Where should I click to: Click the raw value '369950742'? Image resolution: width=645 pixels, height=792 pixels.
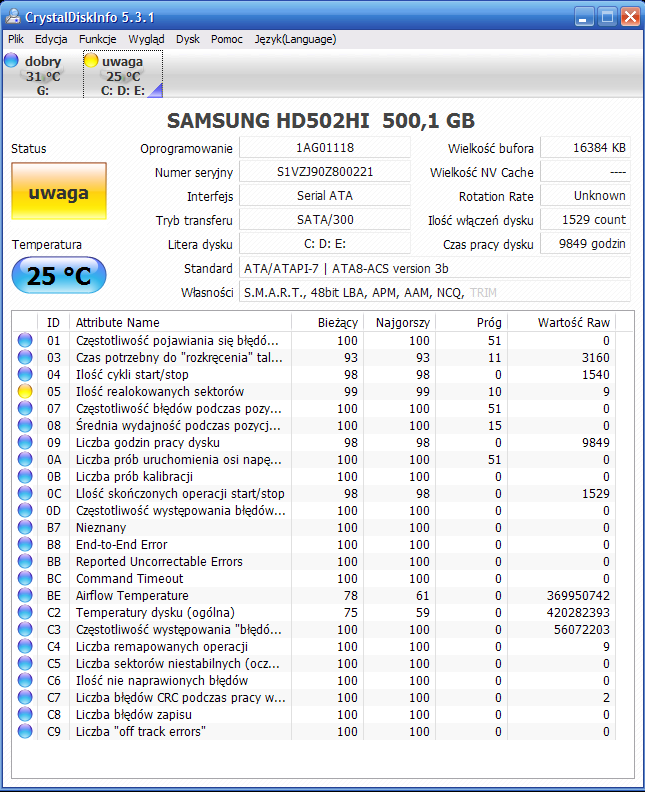coord(578,596)
